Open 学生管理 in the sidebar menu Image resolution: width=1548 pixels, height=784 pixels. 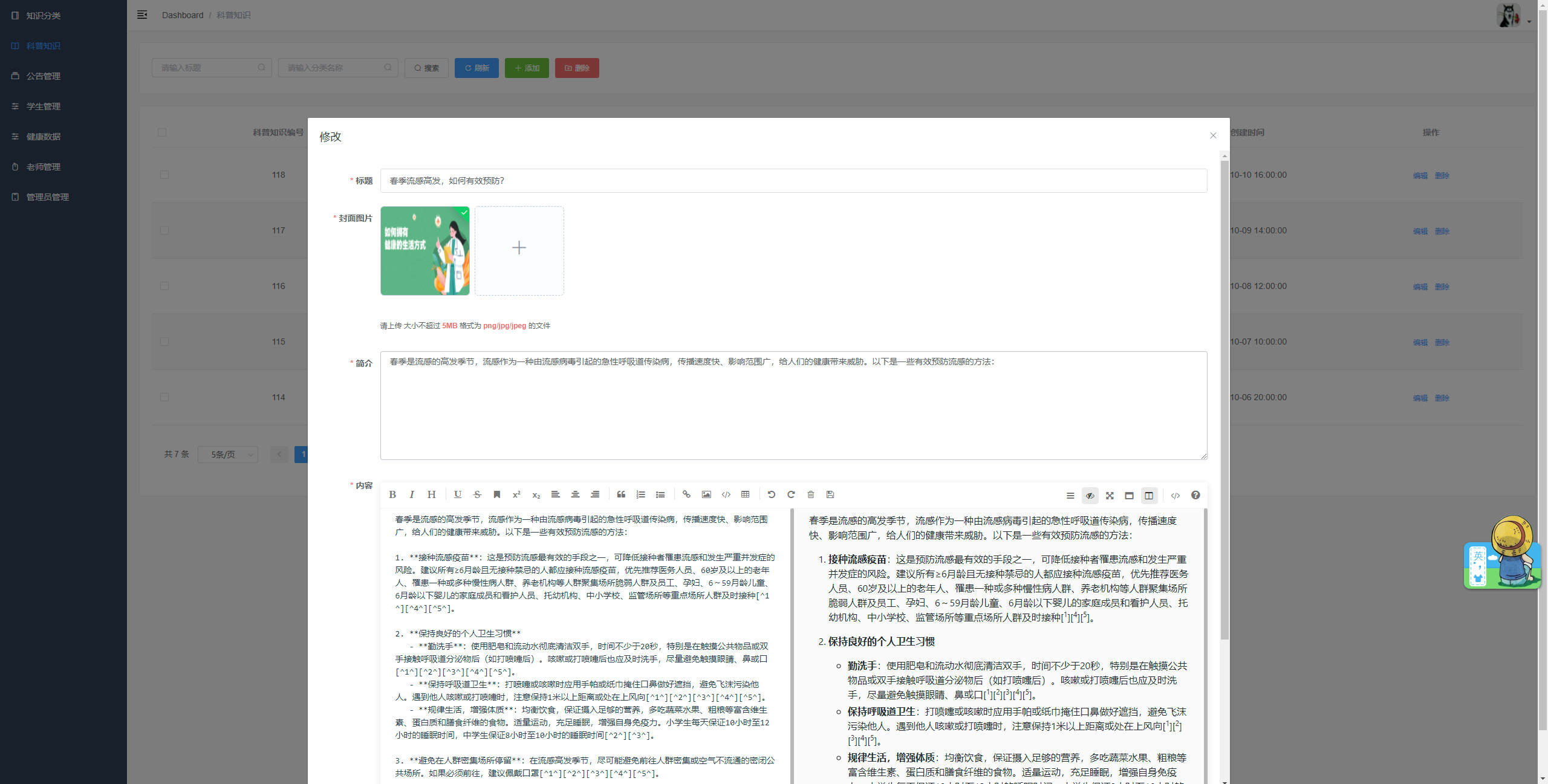point(63,106)
